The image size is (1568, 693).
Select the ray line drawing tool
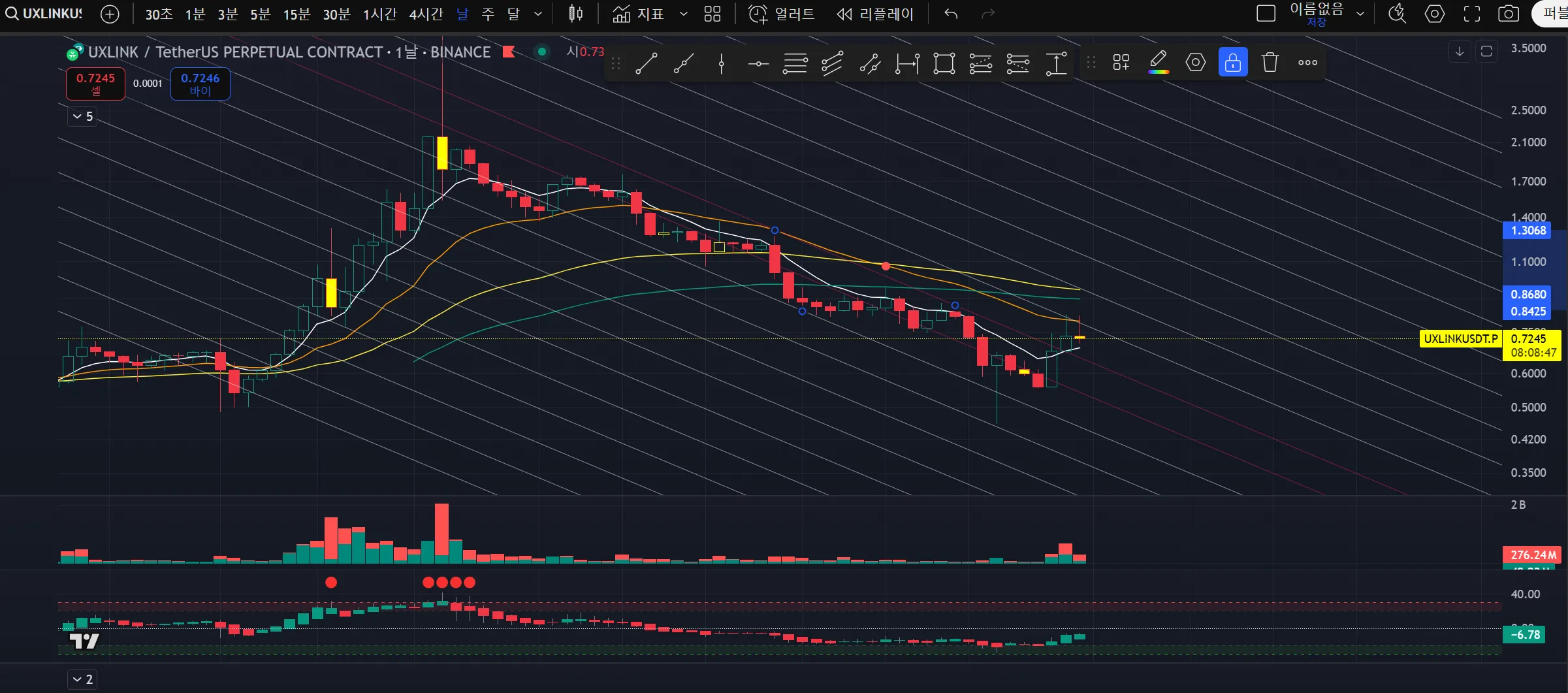684,63
